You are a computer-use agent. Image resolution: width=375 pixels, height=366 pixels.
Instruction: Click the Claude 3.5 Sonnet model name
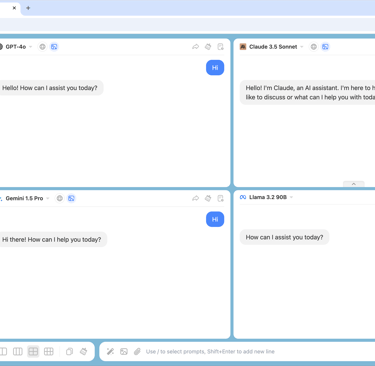tap(273, 47)
